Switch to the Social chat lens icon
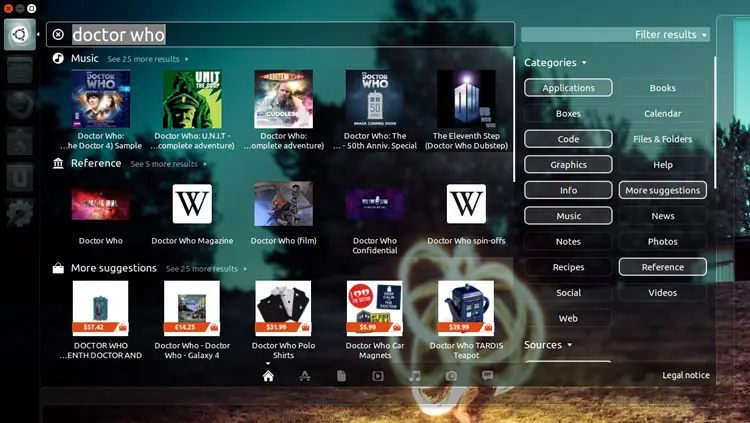The width and height of the screenshot is (750, 423). click(487, 376)
